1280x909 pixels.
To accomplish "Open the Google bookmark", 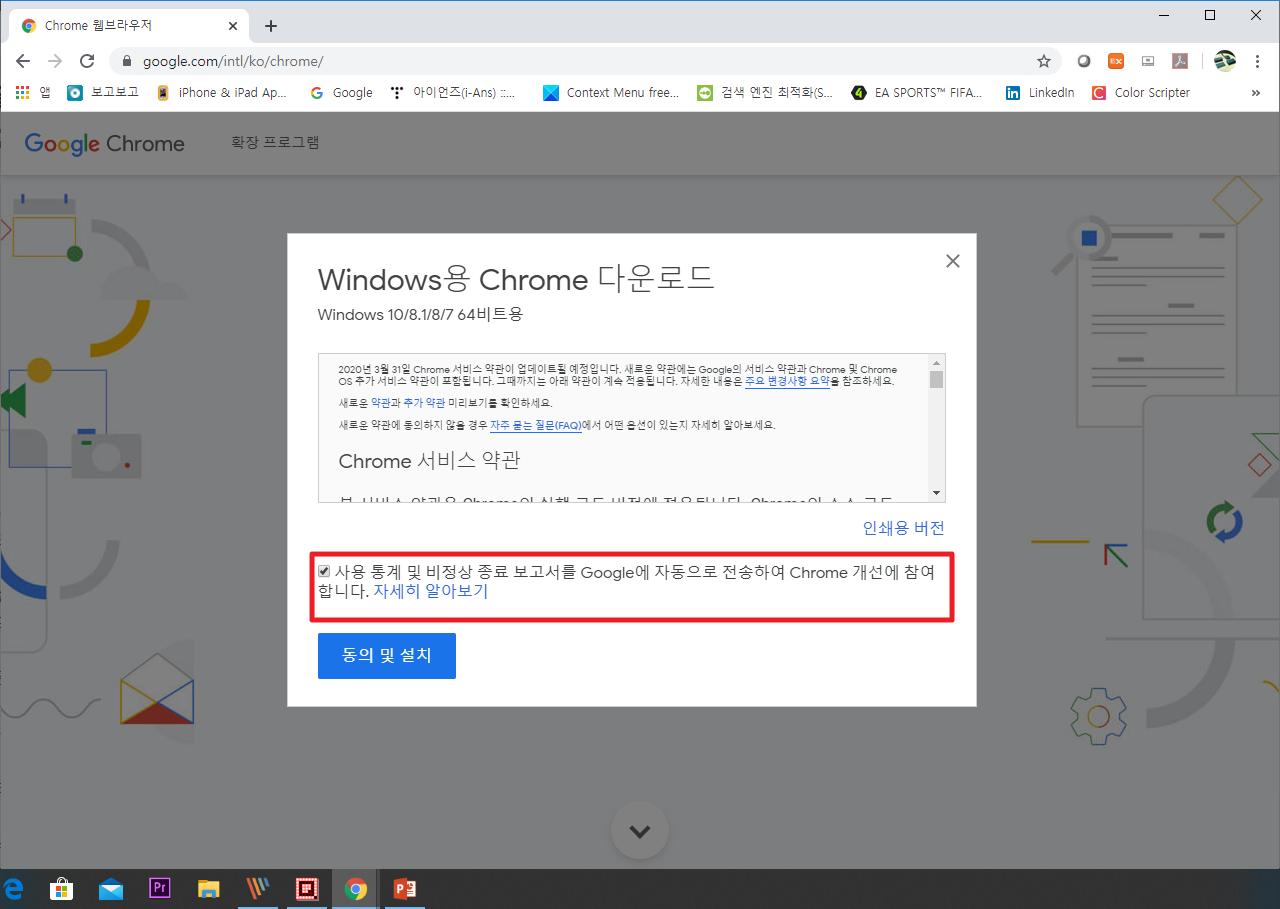I will (341, 92).
